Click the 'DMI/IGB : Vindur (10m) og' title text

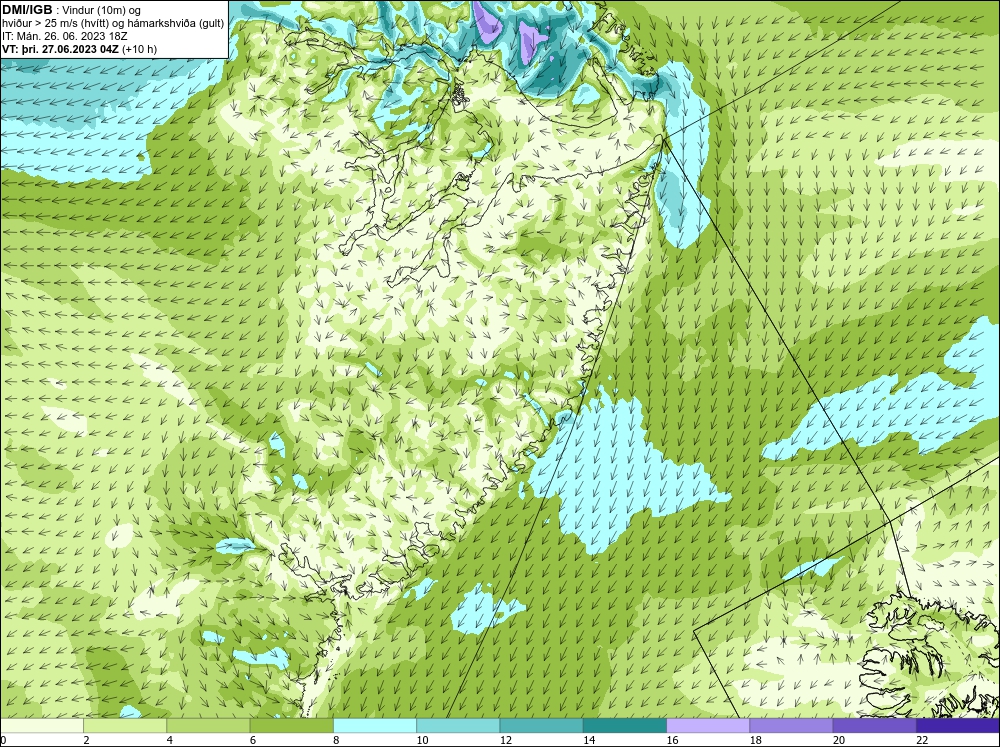tap(72, 10)
